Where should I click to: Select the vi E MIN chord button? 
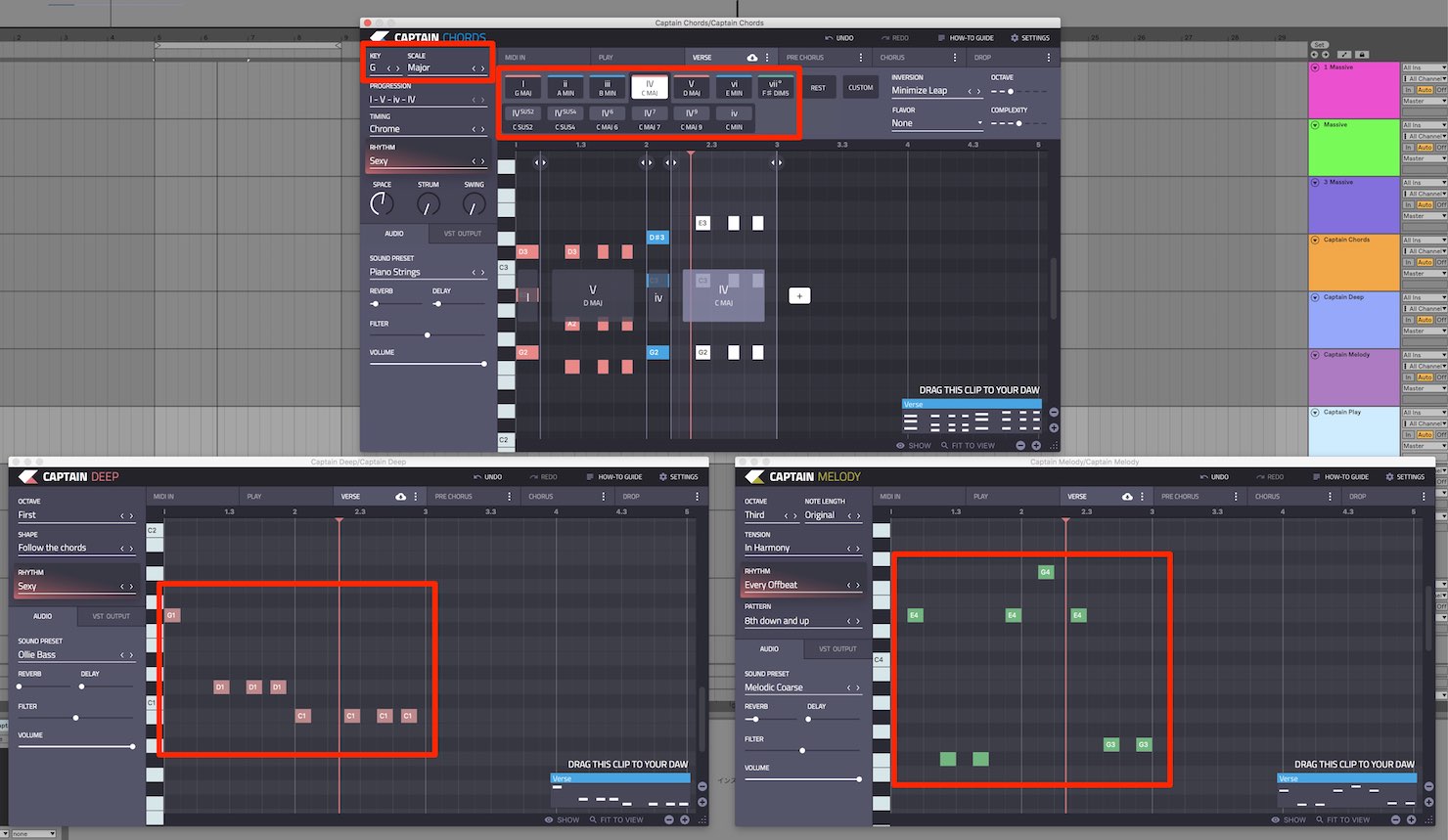tap(734, 88)
